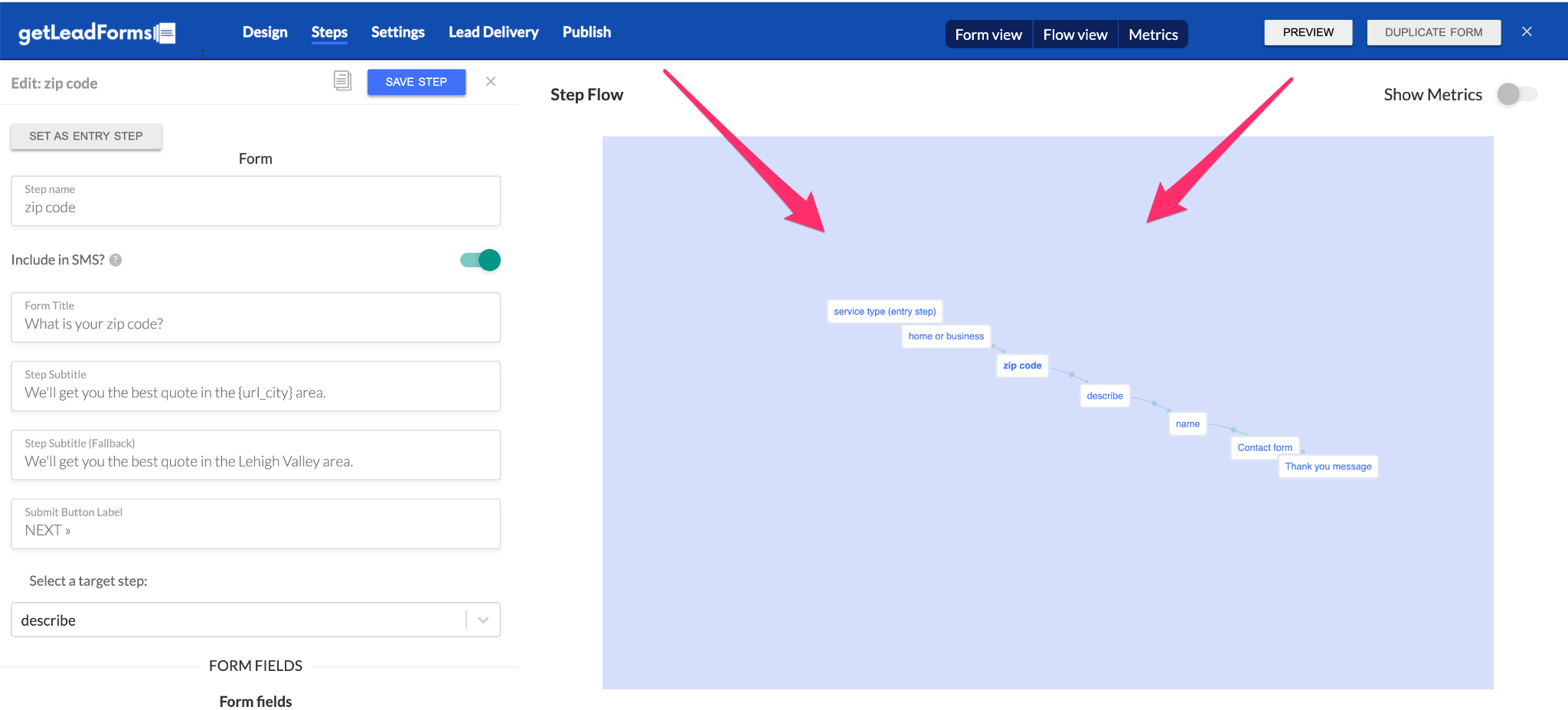Switch to the Lead Delivery tab
The height and width of the screenshot is (710, 1568).
(x=493, y=32)
